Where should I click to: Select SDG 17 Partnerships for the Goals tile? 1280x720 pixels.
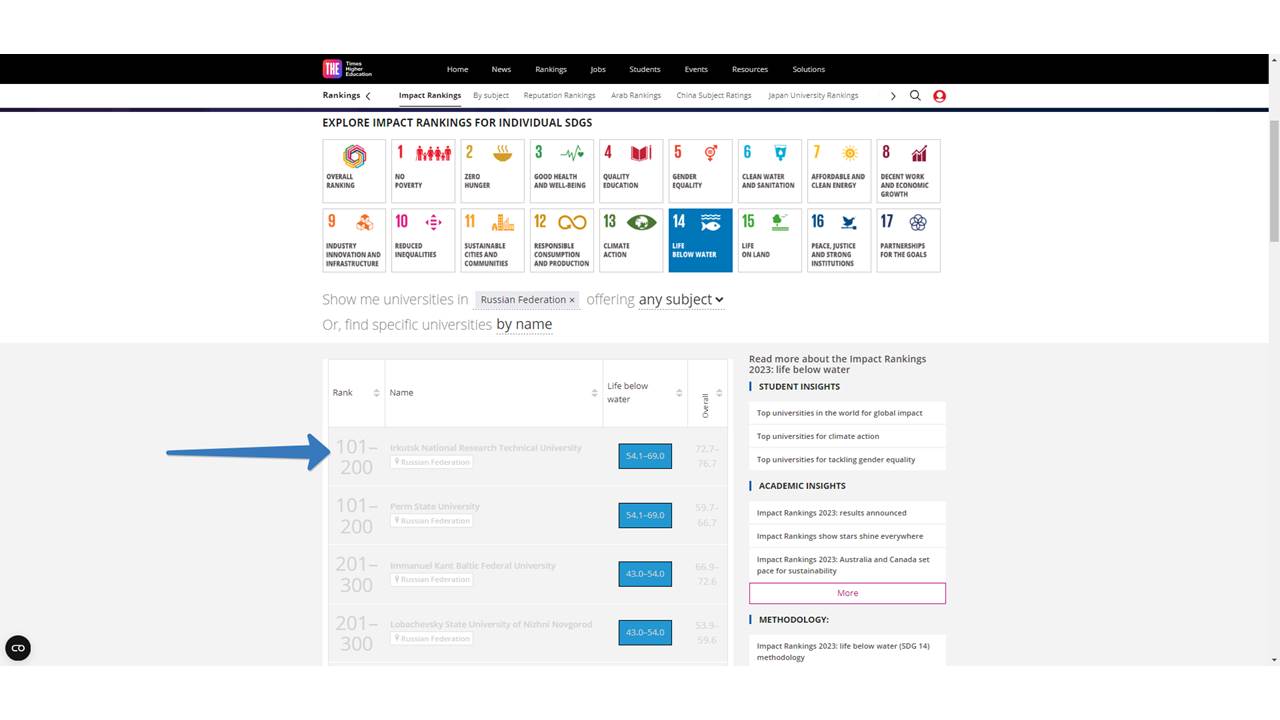click(908, 240)
